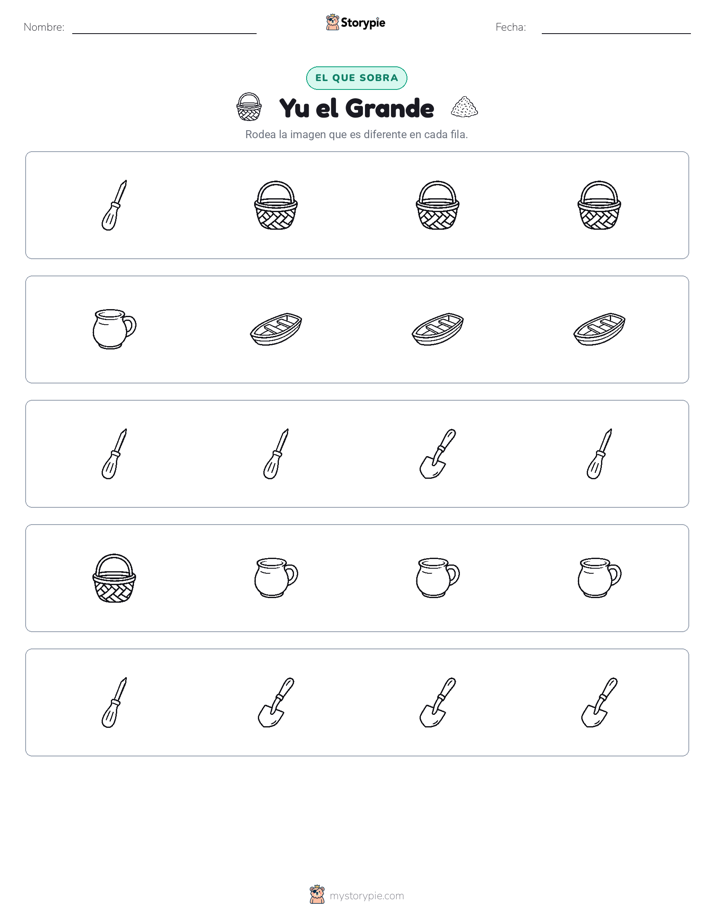Click the woven basket in fourth row
Image resolution: width=714 pixels, height=924 pixels.
[x=114, y=578]
